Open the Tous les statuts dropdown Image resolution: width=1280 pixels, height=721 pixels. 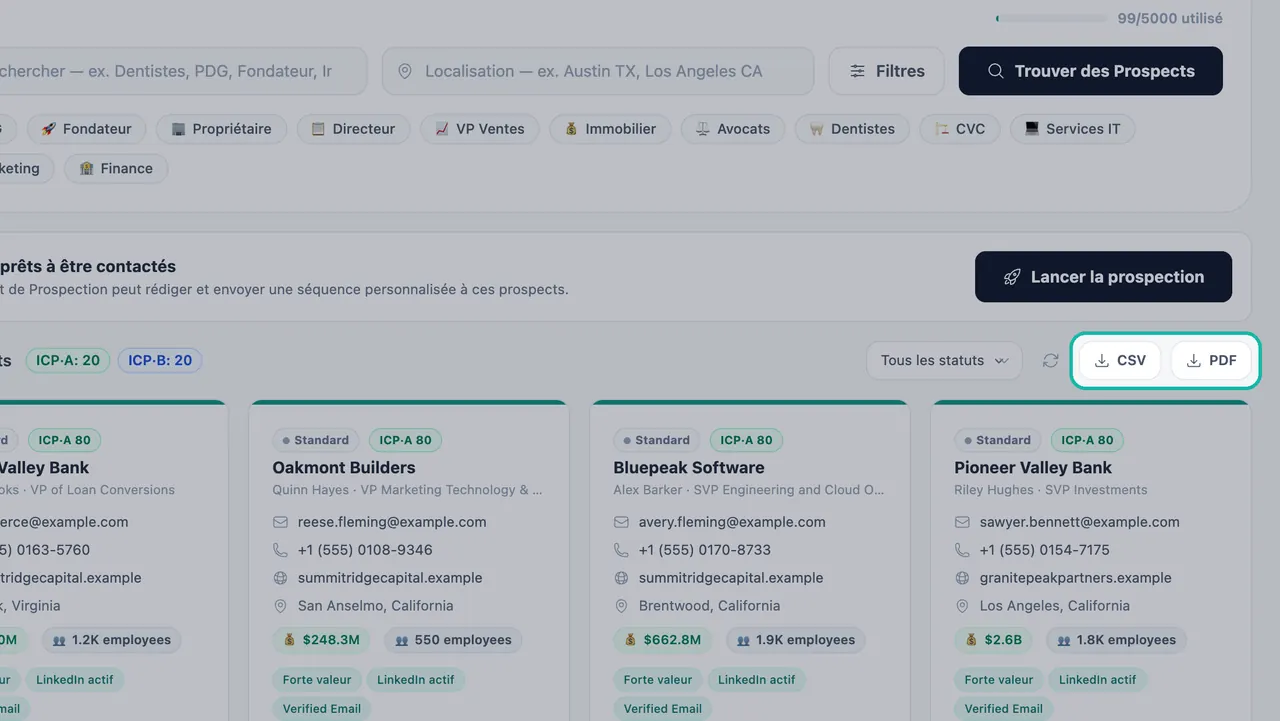click(944, 361)
